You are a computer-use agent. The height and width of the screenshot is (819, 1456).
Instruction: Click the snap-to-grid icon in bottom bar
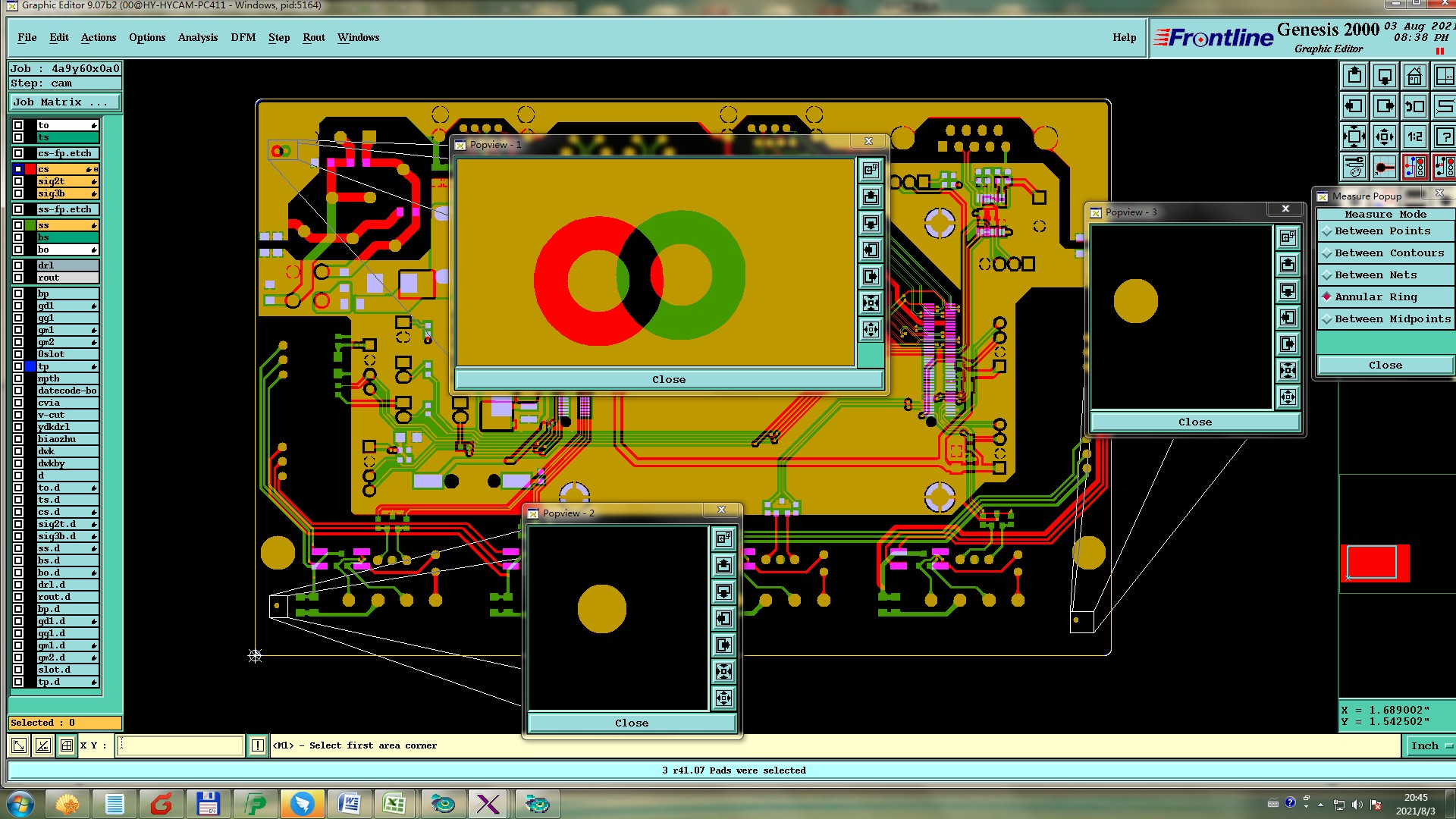[67, 745]
